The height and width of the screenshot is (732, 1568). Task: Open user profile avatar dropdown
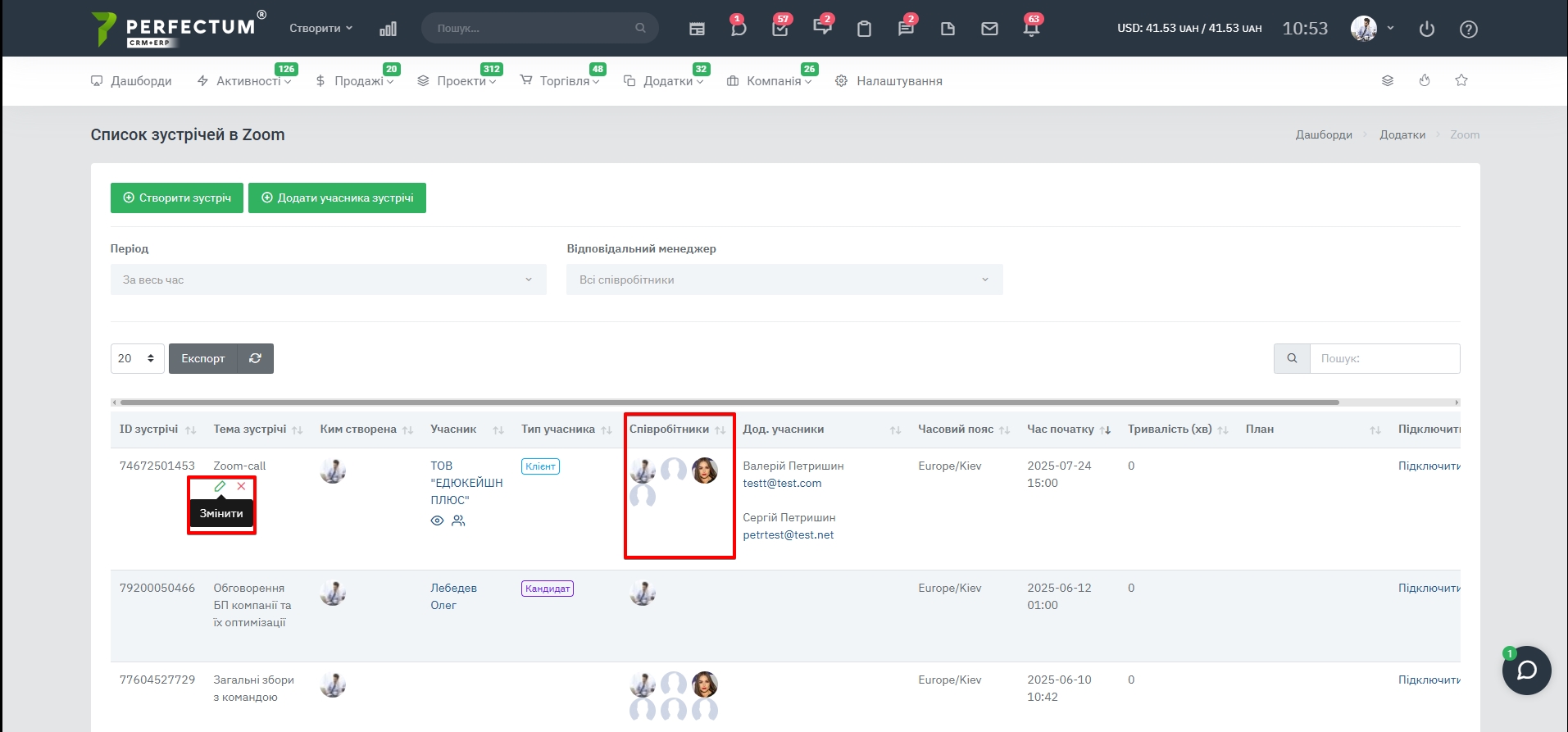pyautogui.click(x=1372, y=29)
